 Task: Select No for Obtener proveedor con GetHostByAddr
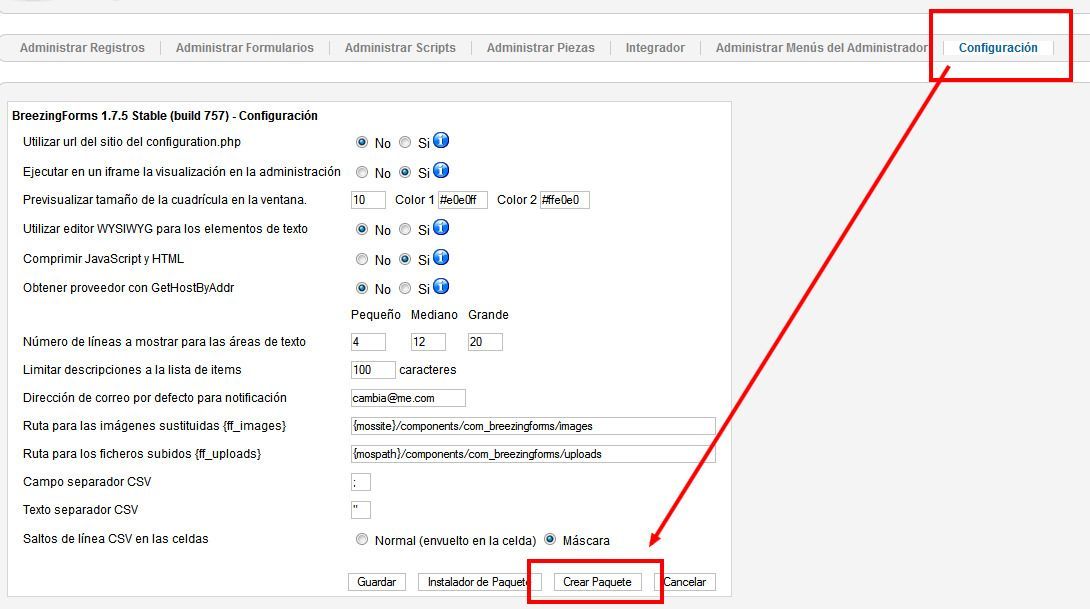pyautogui.click(x=361, y=288)
